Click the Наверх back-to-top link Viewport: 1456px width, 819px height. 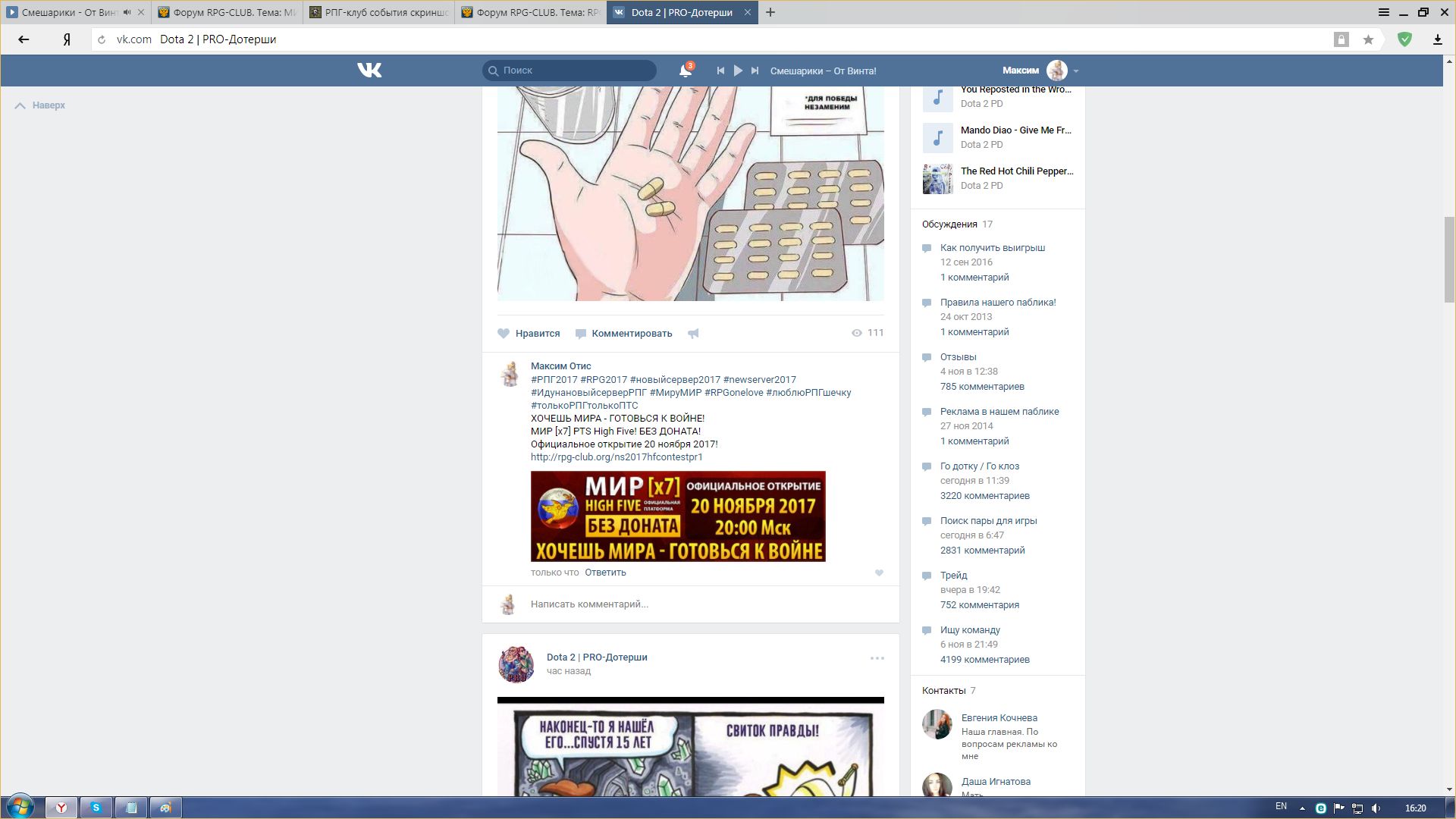pos(41,105)
